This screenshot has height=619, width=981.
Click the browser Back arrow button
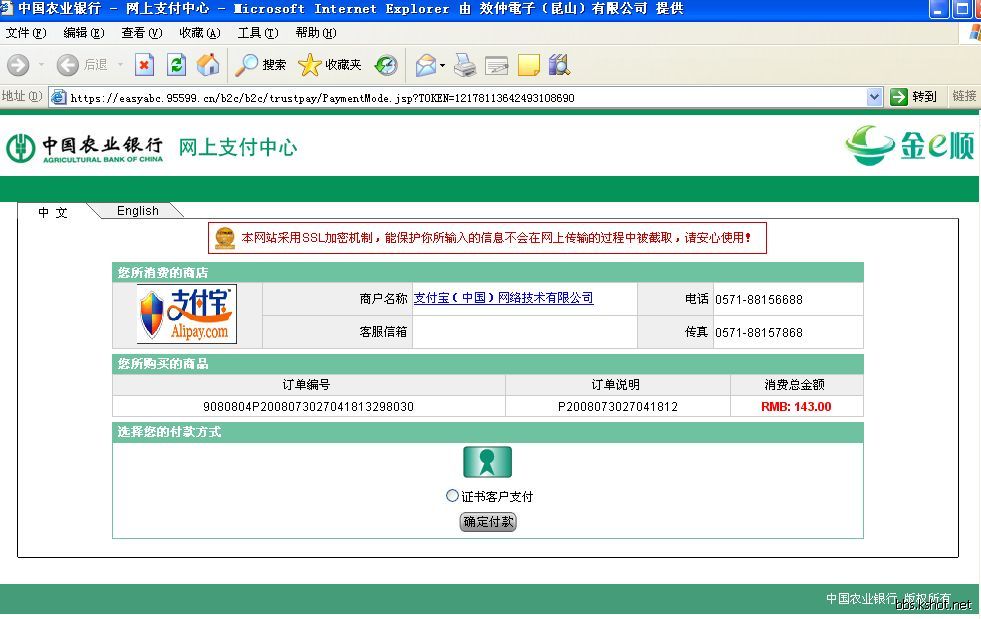coord(68,64)
